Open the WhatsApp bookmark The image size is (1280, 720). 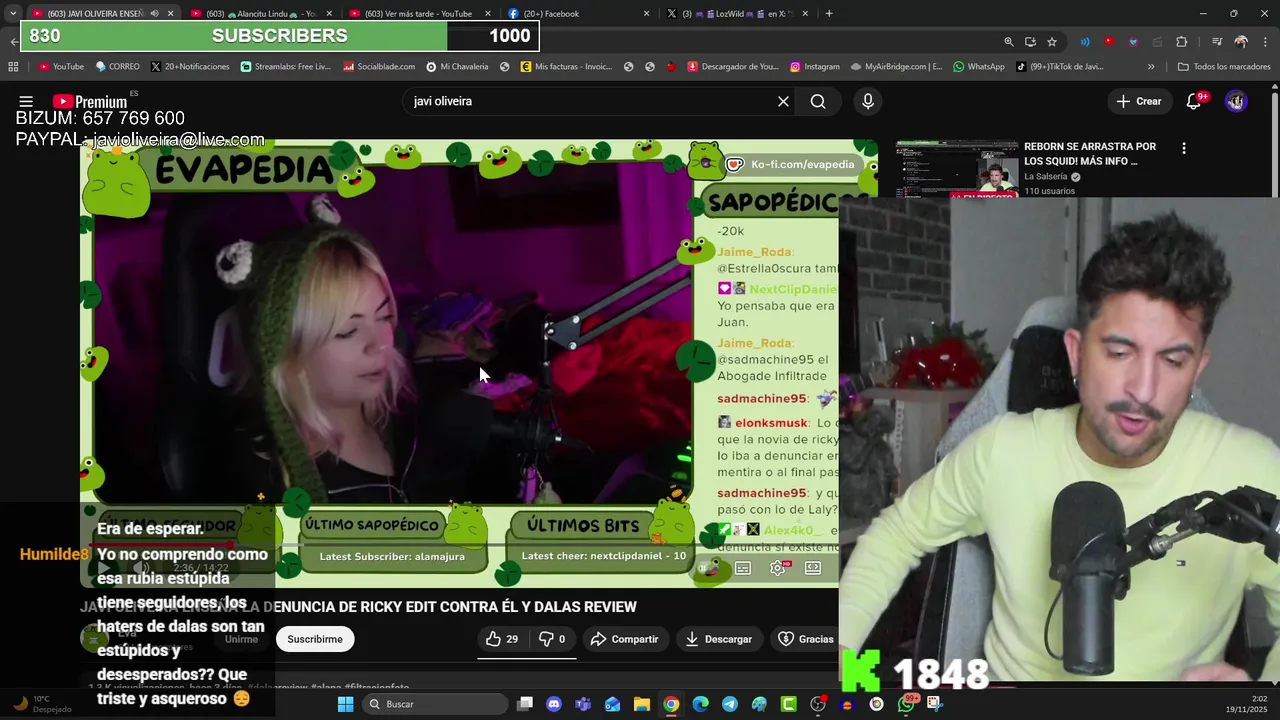coord(979,67)
